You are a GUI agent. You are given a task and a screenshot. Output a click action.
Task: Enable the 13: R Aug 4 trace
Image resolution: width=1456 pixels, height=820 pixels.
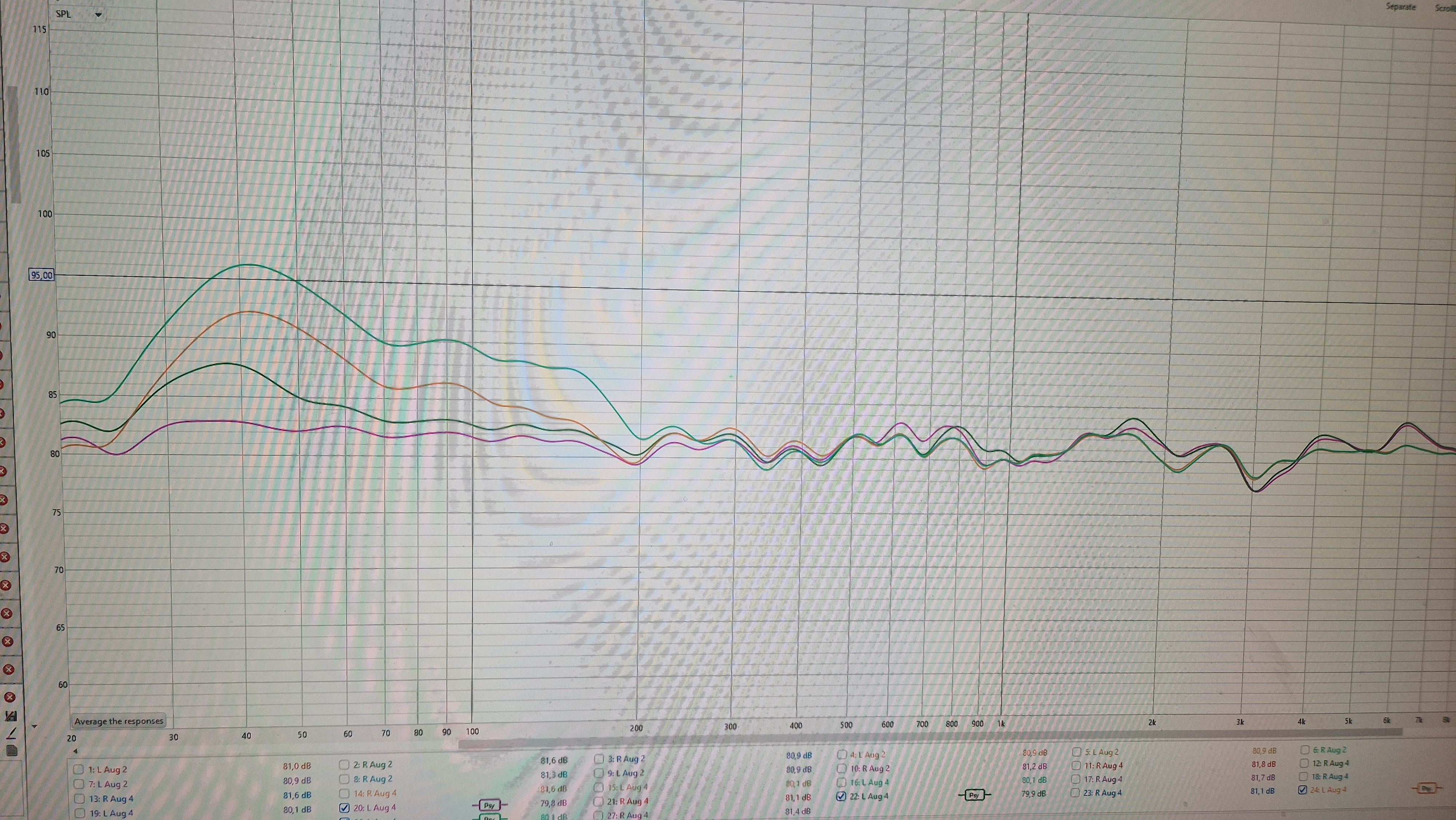79,799
